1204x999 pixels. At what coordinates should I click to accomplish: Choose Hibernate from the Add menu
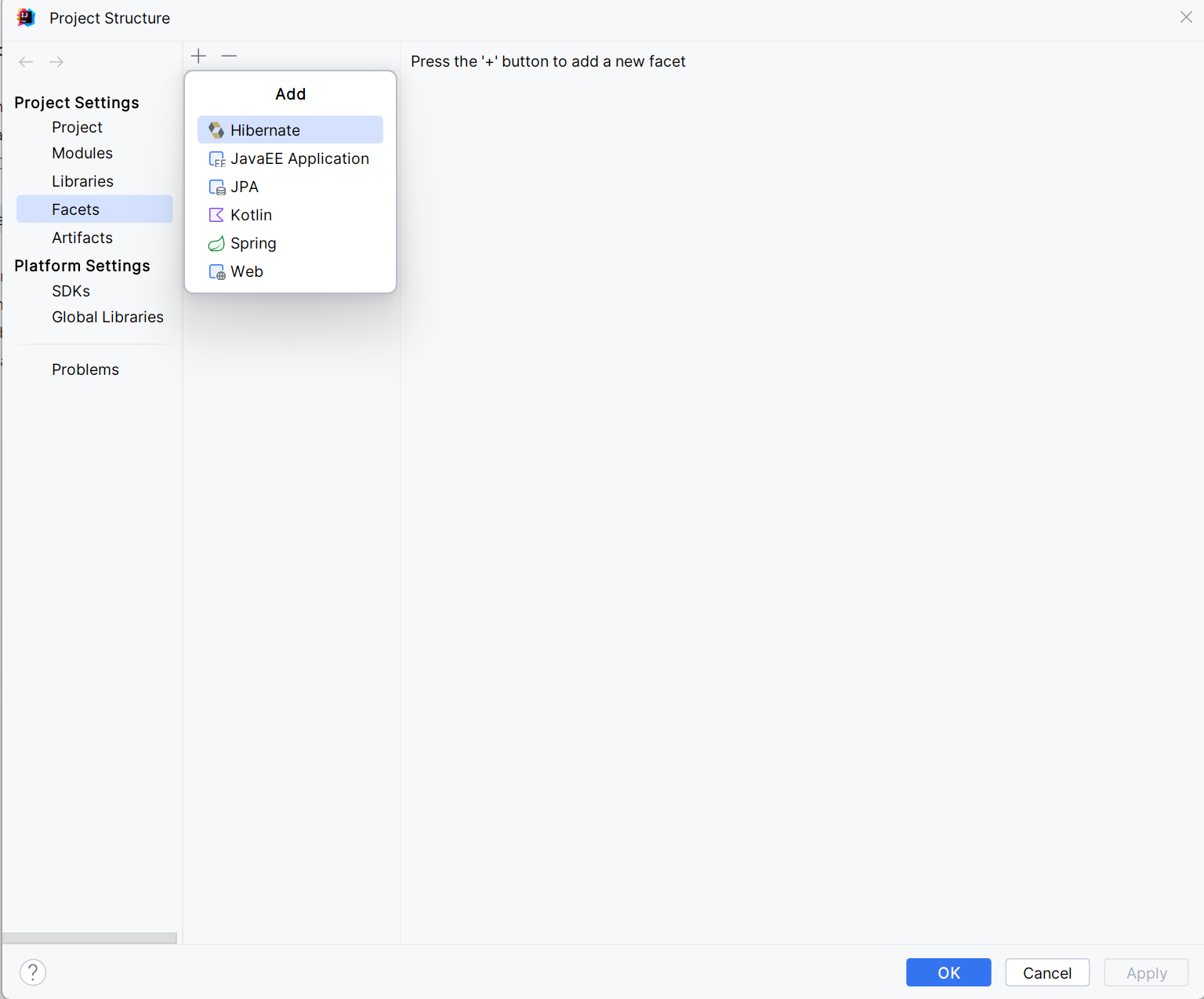[x=290, y=130]
